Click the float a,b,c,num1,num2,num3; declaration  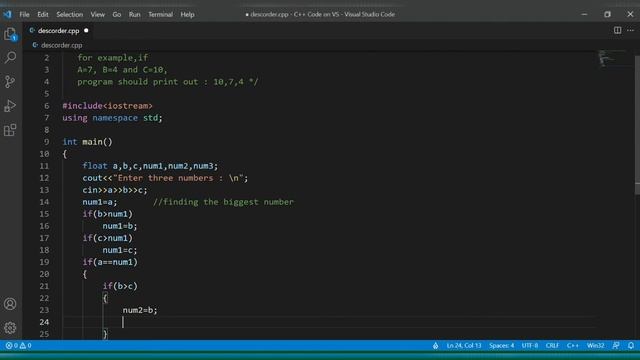coord(150,166)
